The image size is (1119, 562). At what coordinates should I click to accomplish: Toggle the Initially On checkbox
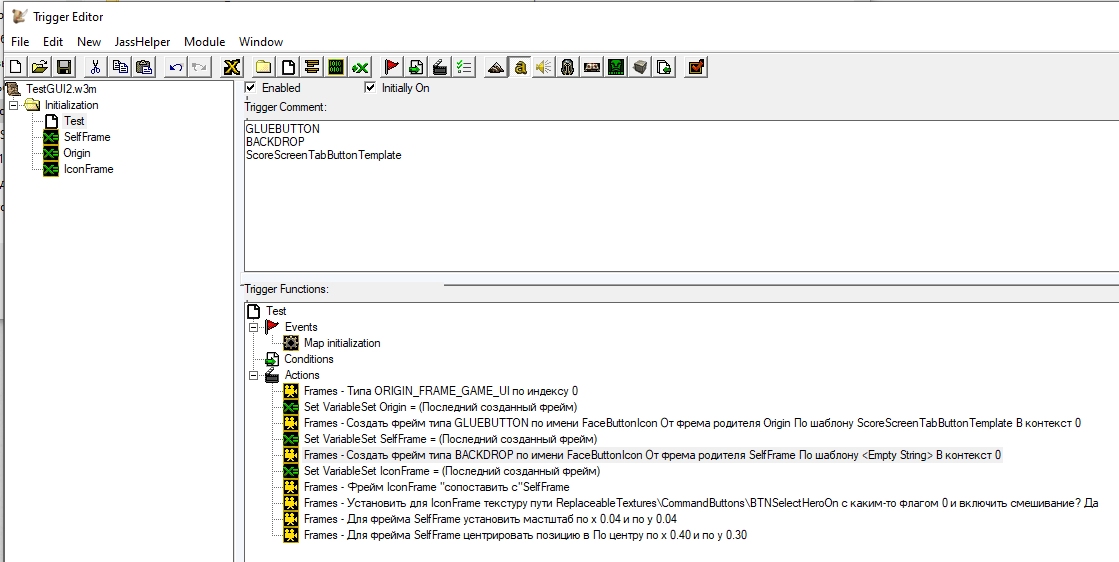370,88
